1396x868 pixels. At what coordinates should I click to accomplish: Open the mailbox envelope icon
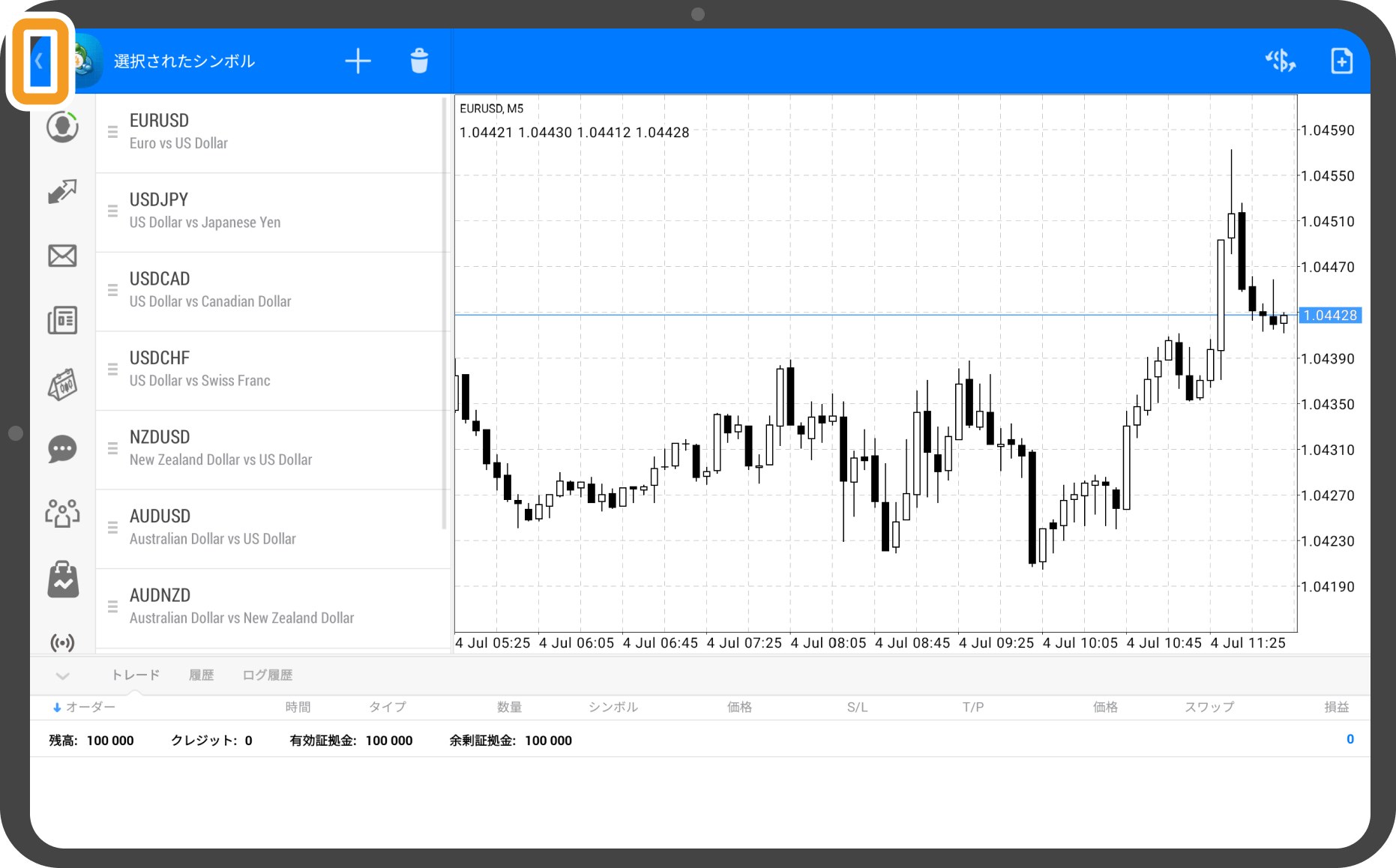pos(62,256)
